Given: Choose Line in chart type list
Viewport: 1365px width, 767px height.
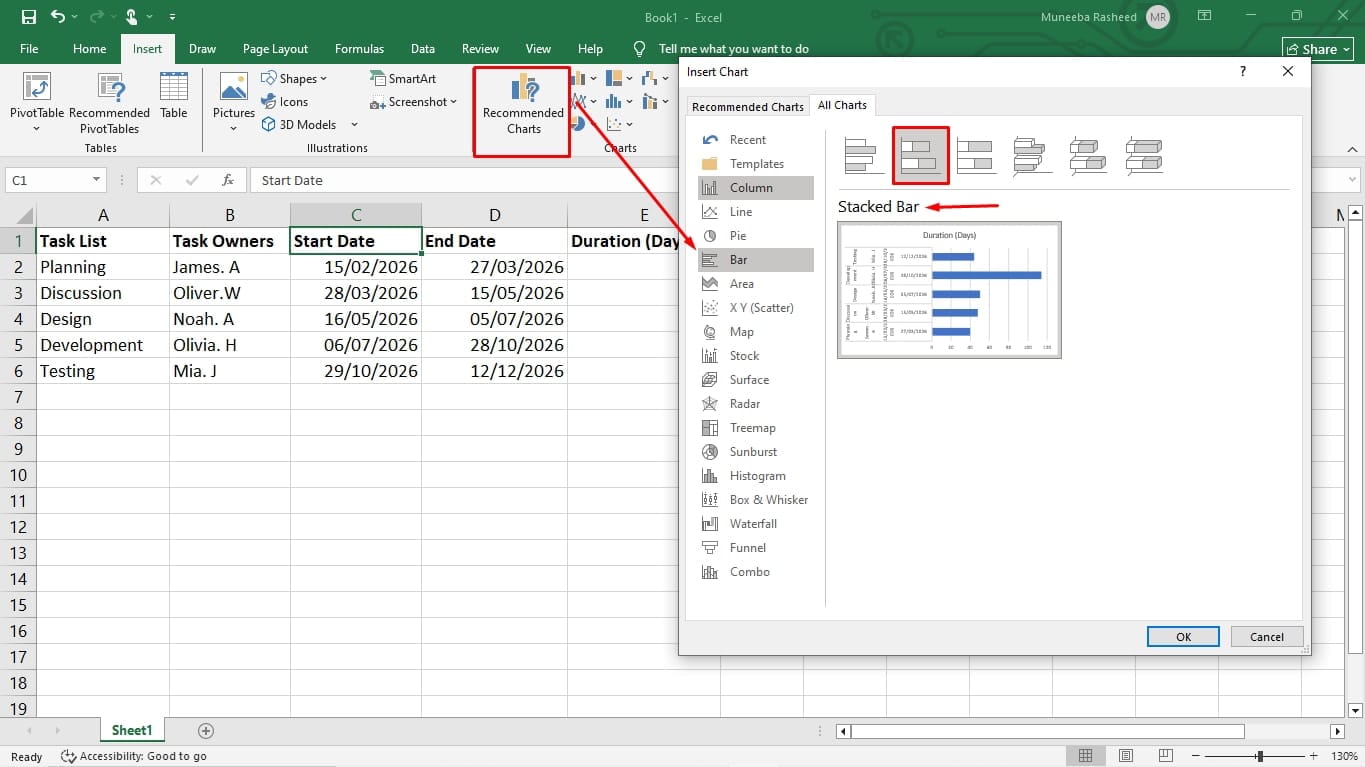Looking at the screenshot, I should (755, 212).
